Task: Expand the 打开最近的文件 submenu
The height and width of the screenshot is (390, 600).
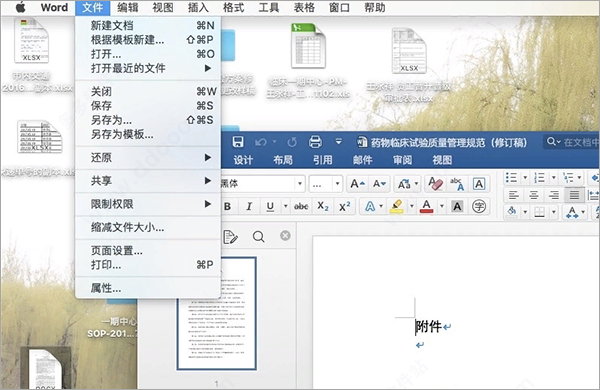Action: click(148, 68)
